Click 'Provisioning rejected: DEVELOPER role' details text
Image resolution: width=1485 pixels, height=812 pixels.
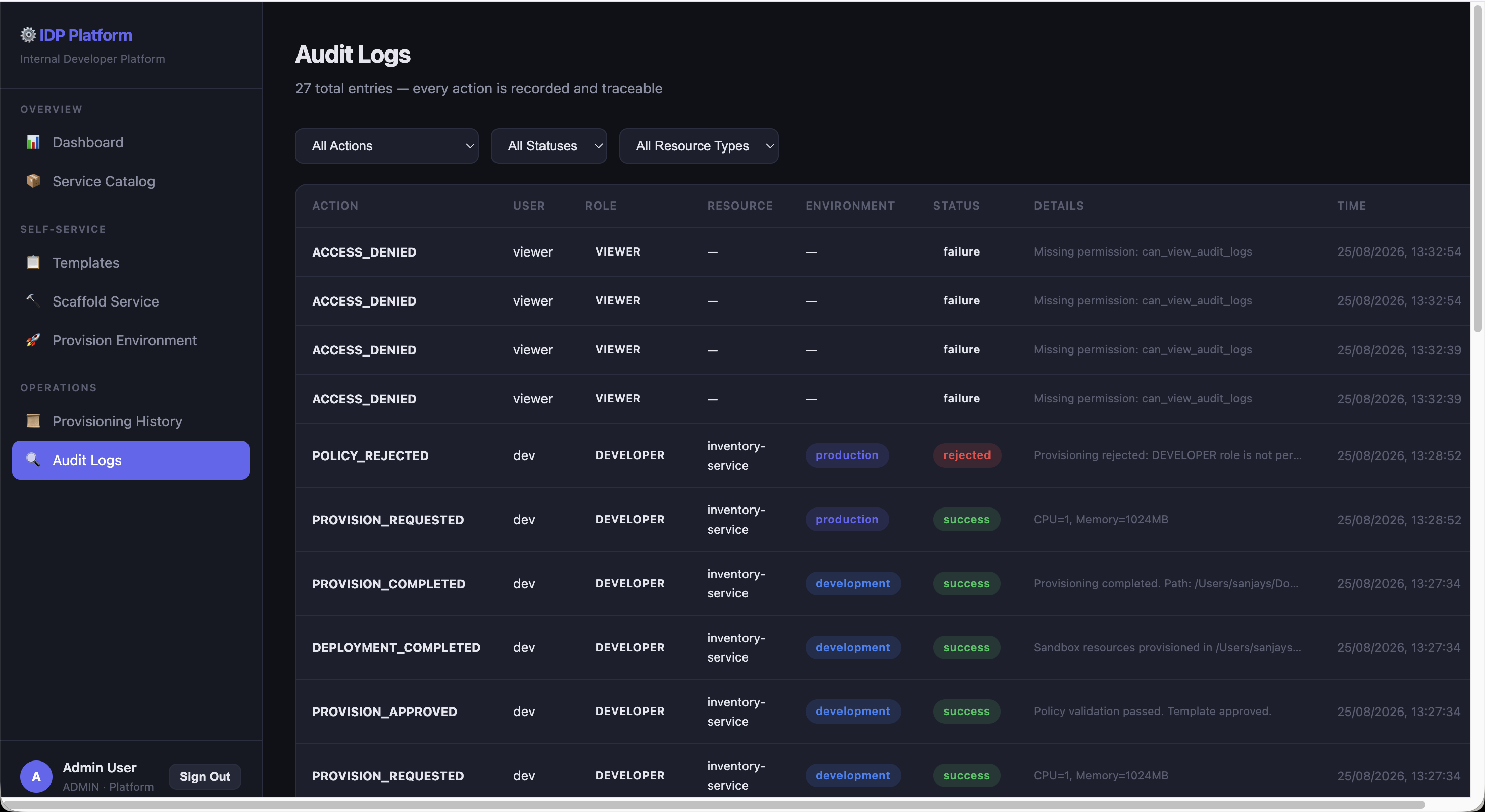click(1167, 455)
